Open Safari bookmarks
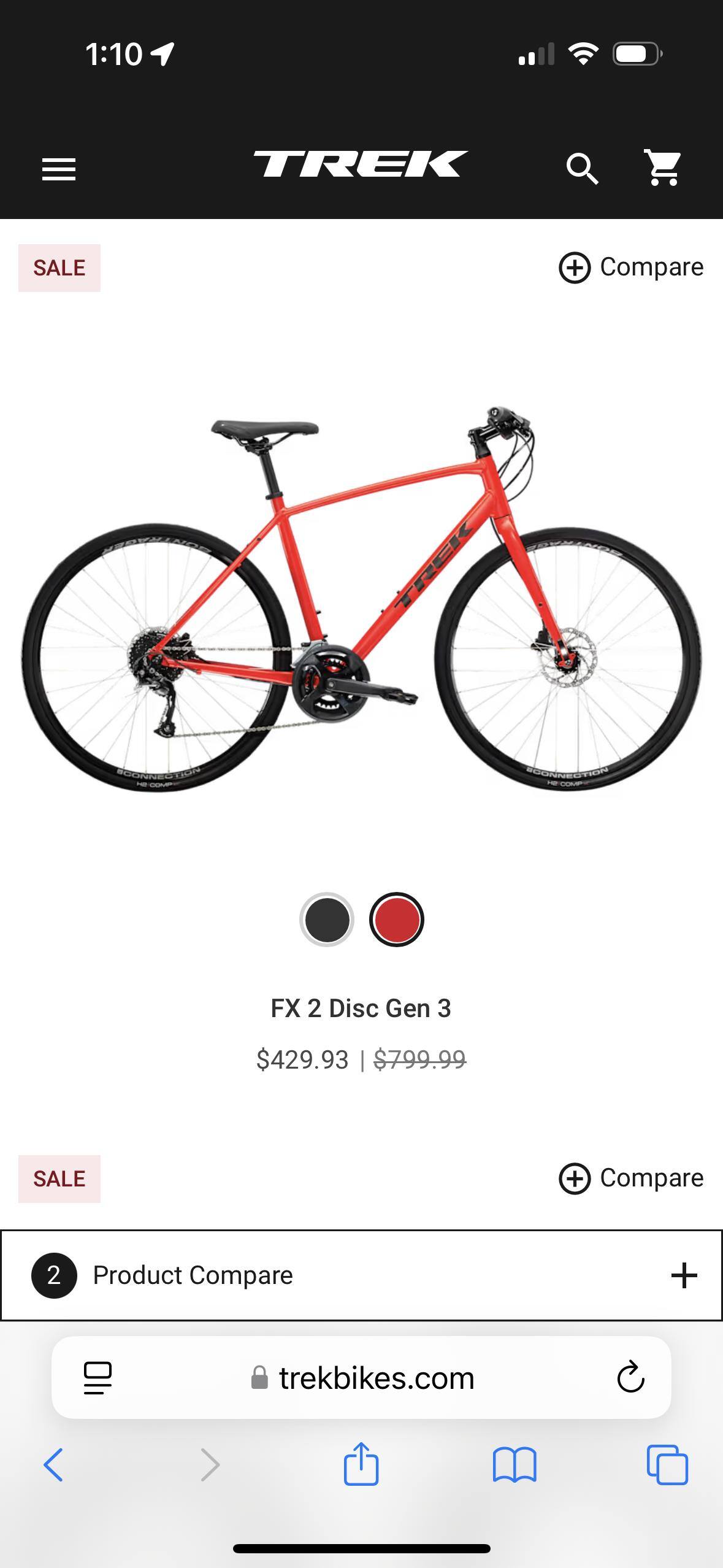This screenshot has width=723, height=1568. (515, 1465)
